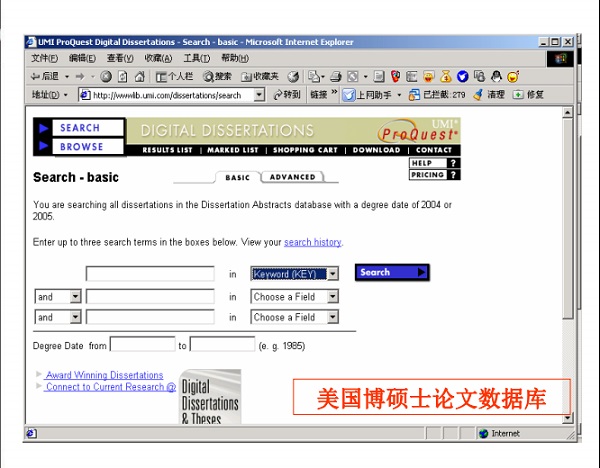600x468 pixels.
Task: Go to address with 转到 button
Action: [287, 95]
